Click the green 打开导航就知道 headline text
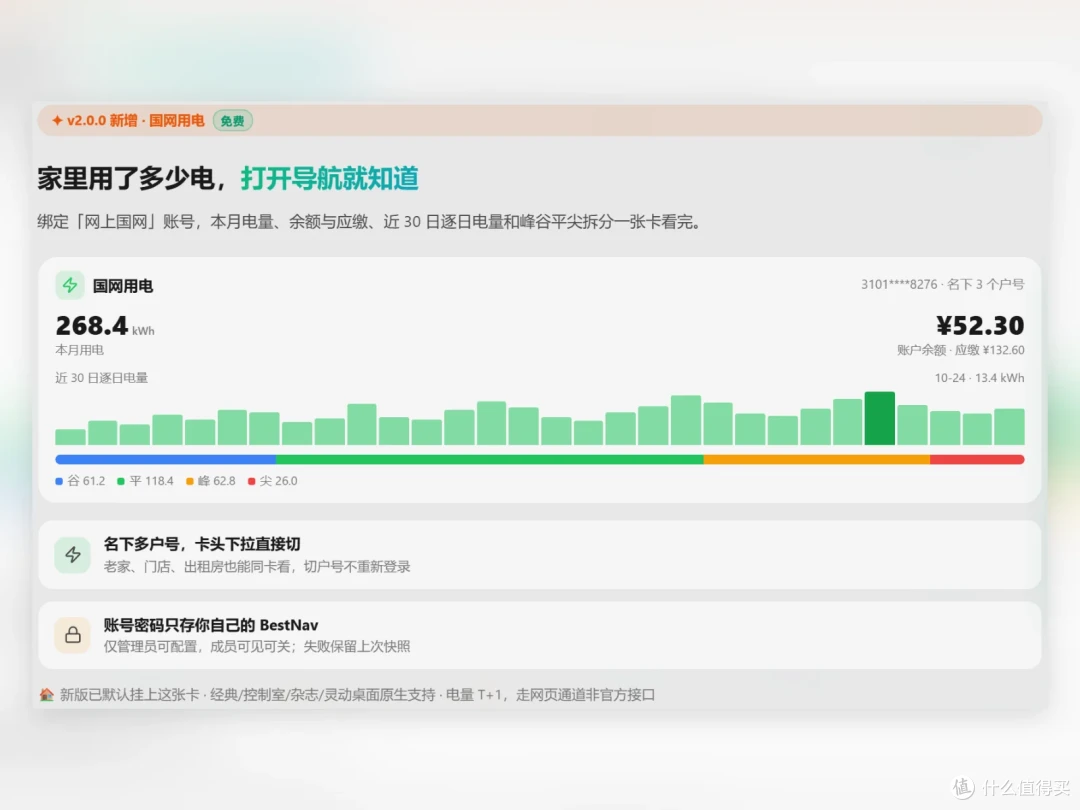Screen dimensions: 1080x810 (329, 178)
